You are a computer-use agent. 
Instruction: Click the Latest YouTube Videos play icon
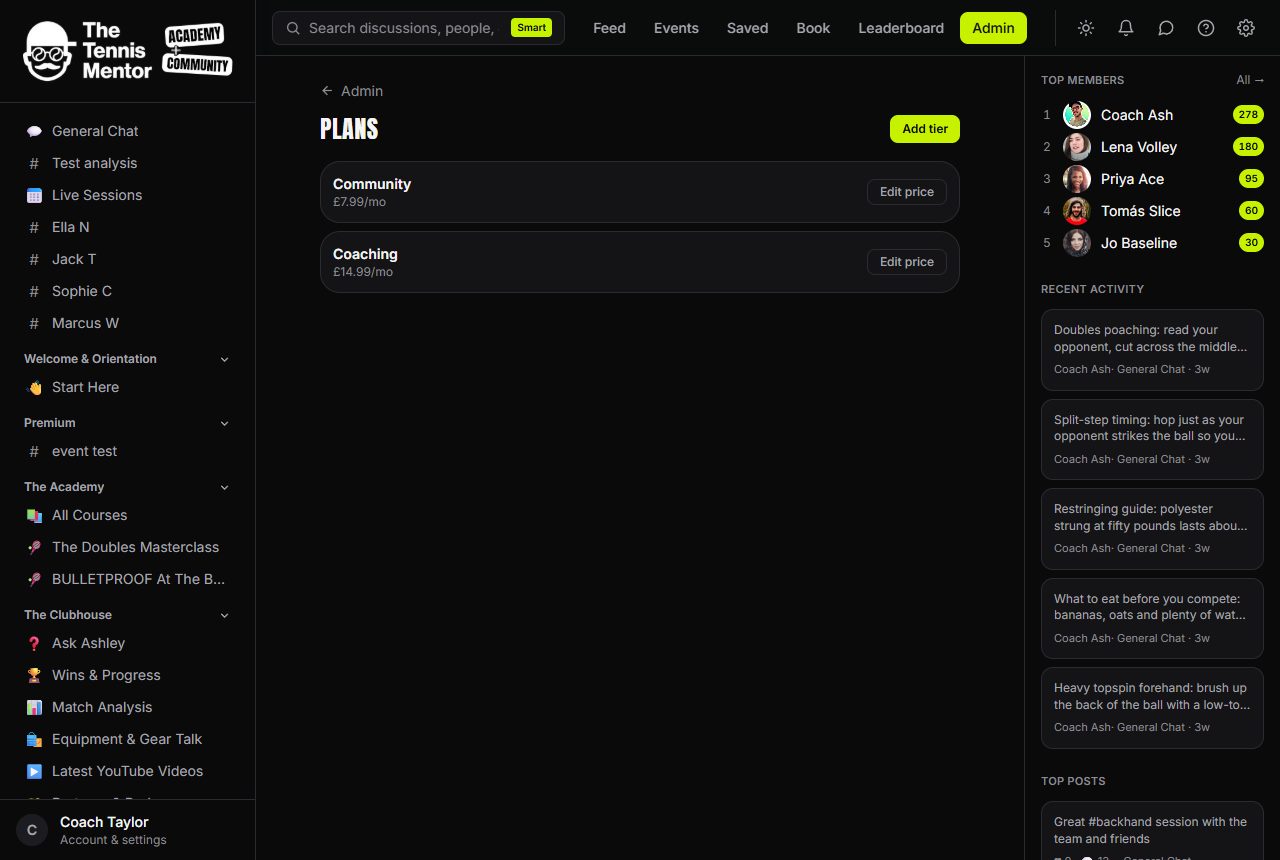click(34, 771)
